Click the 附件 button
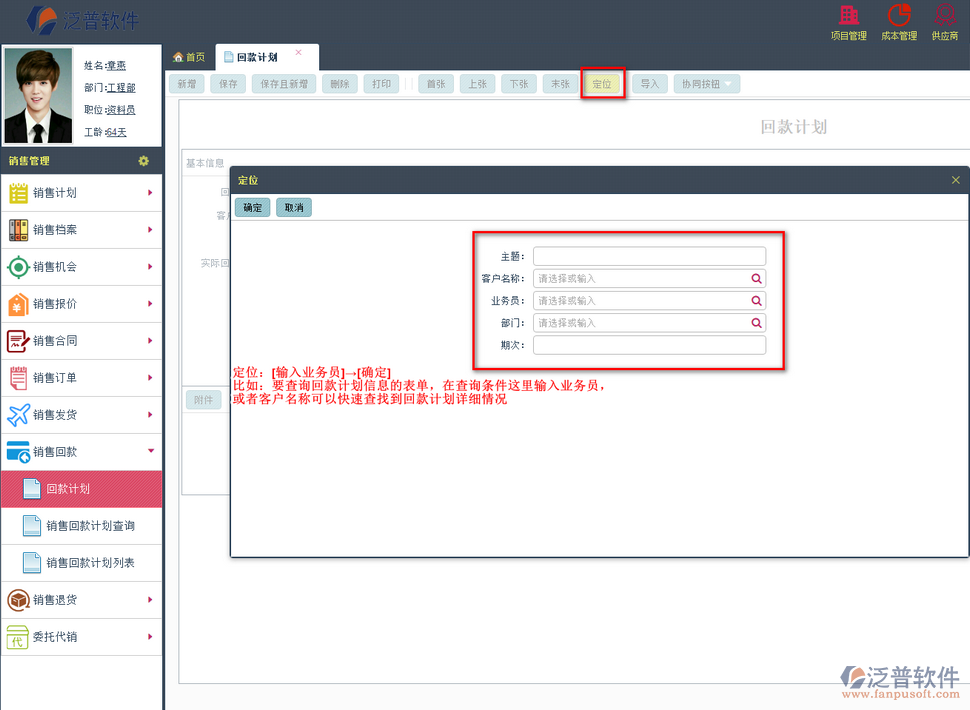The width and height of the screenshot is (970, 710). point(204,400)
